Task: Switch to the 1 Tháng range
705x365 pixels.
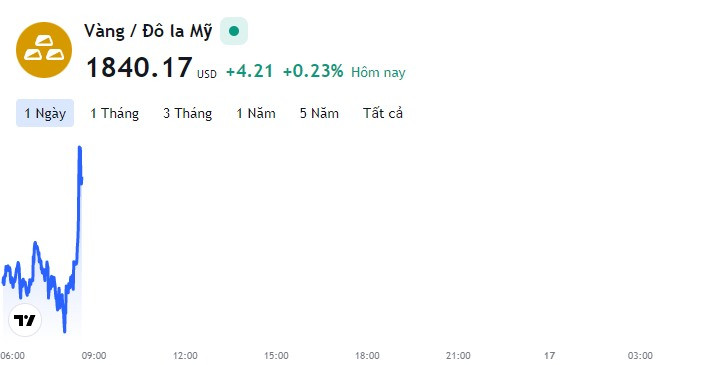Action: click(115, 113)
